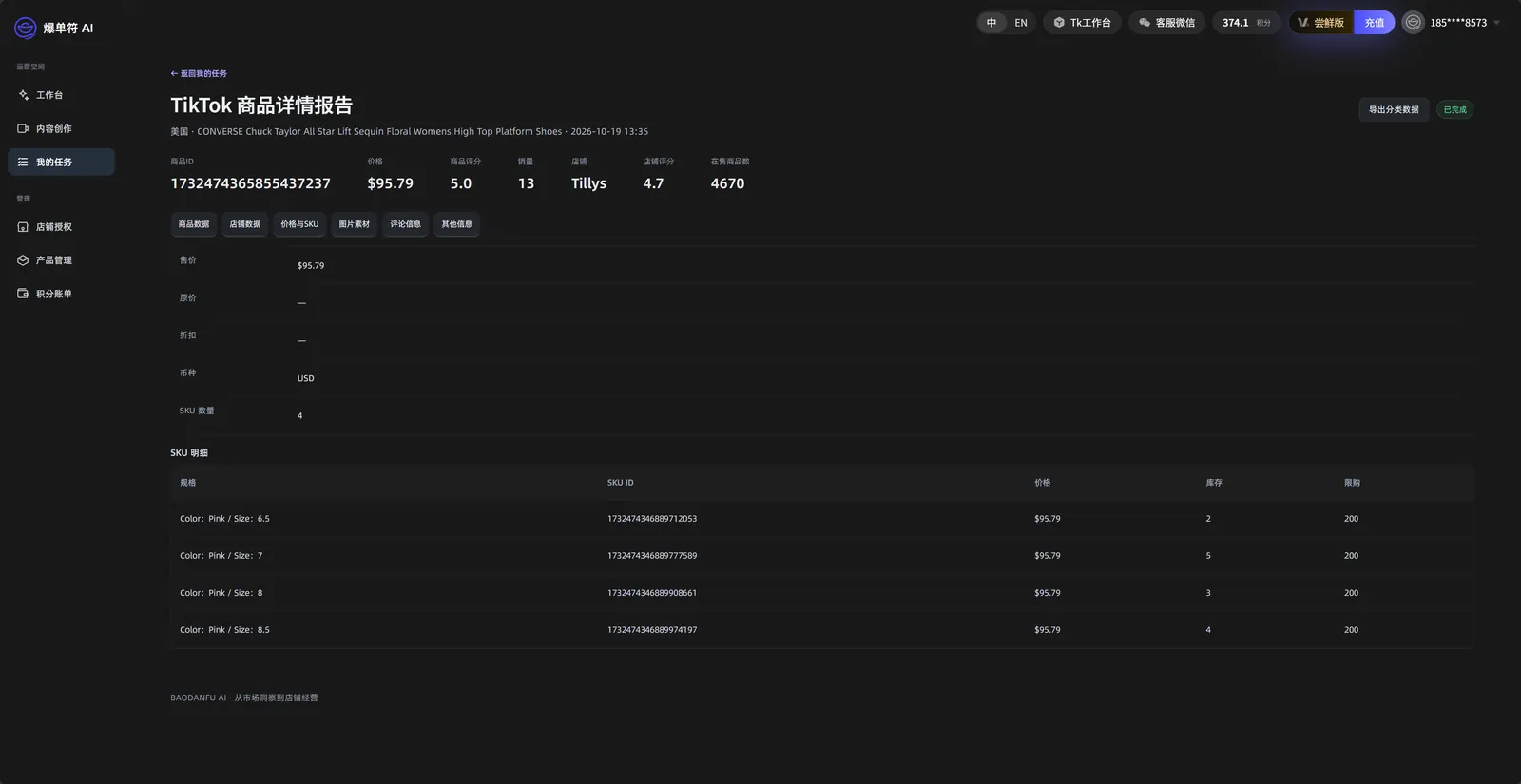Open 积分账单 wallet icon
The image size is (1521, 784).
(23, 294)
